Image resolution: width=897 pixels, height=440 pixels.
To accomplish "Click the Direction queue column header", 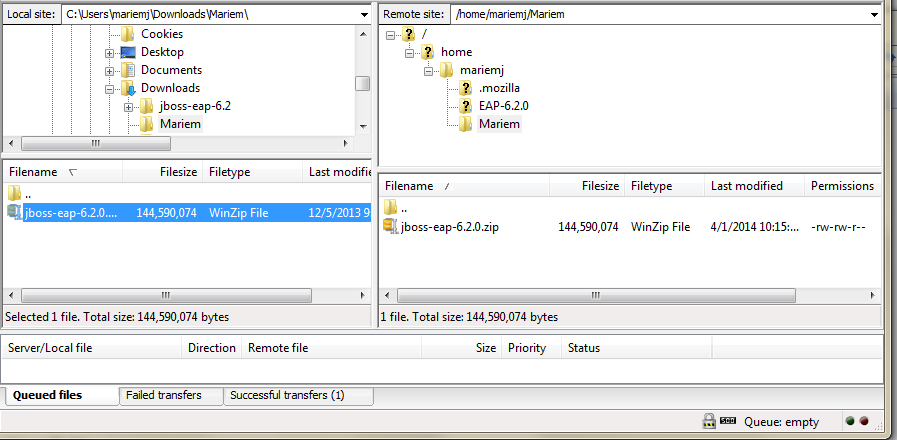I will (x=212, y=348).
